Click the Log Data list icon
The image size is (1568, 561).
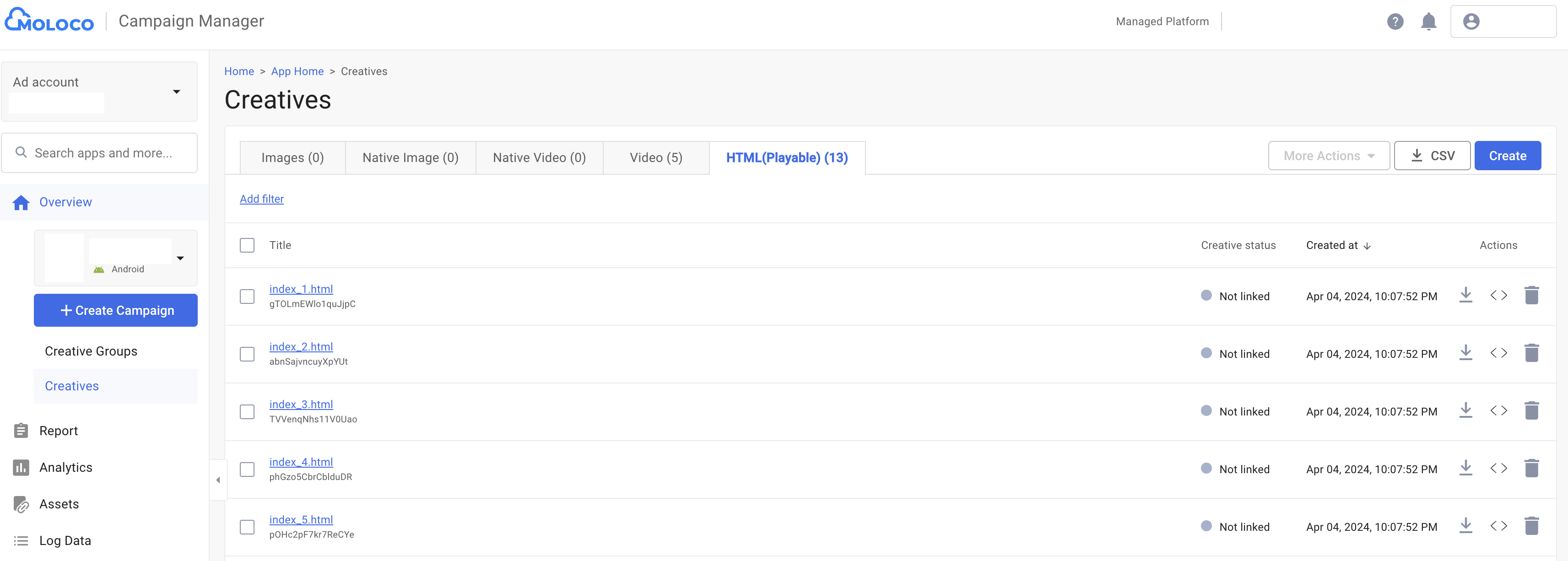[22, 540]
